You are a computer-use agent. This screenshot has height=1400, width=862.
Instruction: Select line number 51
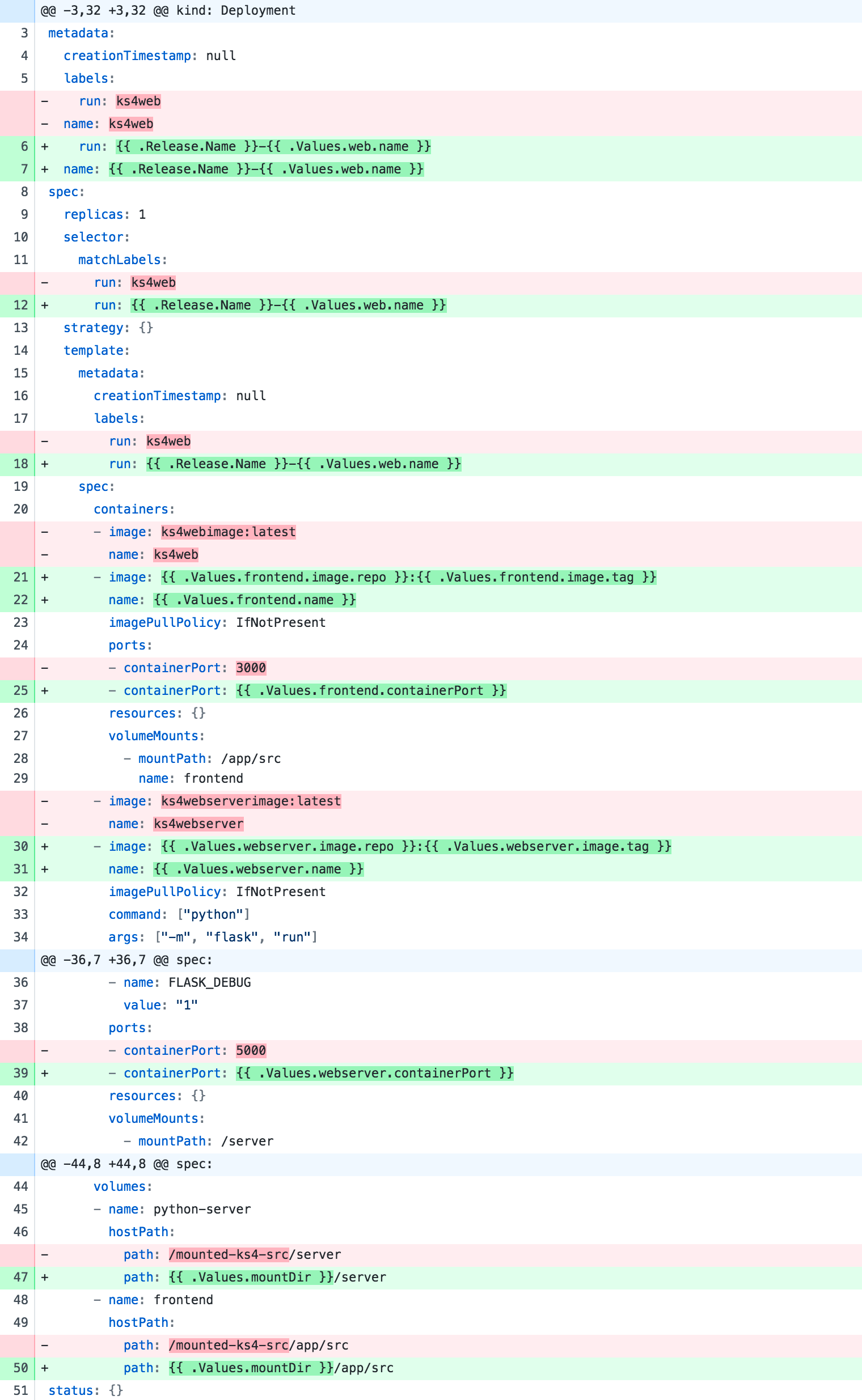(20, 1391)
